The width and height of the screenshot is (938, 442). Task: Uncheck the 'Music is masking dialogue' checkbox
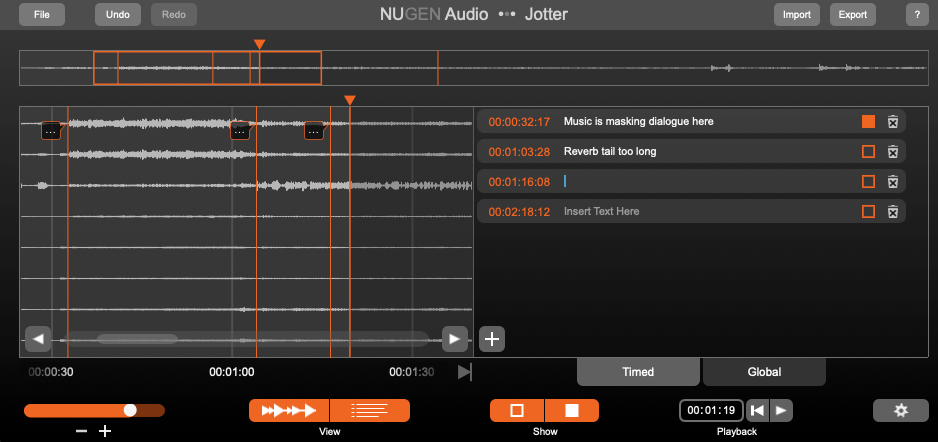(868, 122)
